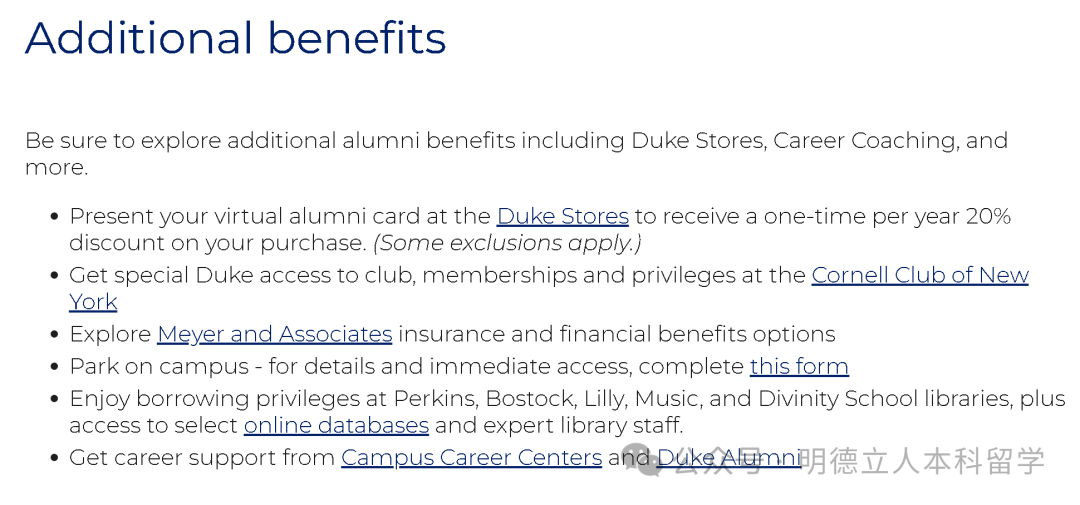Click the Chinese watermark text
This screenshot has height=505, width=1080.
920,460
